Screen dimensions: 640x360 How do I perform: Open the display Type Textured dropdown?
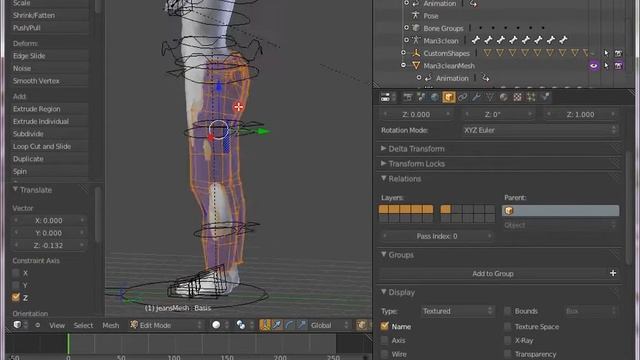[458, 311]
